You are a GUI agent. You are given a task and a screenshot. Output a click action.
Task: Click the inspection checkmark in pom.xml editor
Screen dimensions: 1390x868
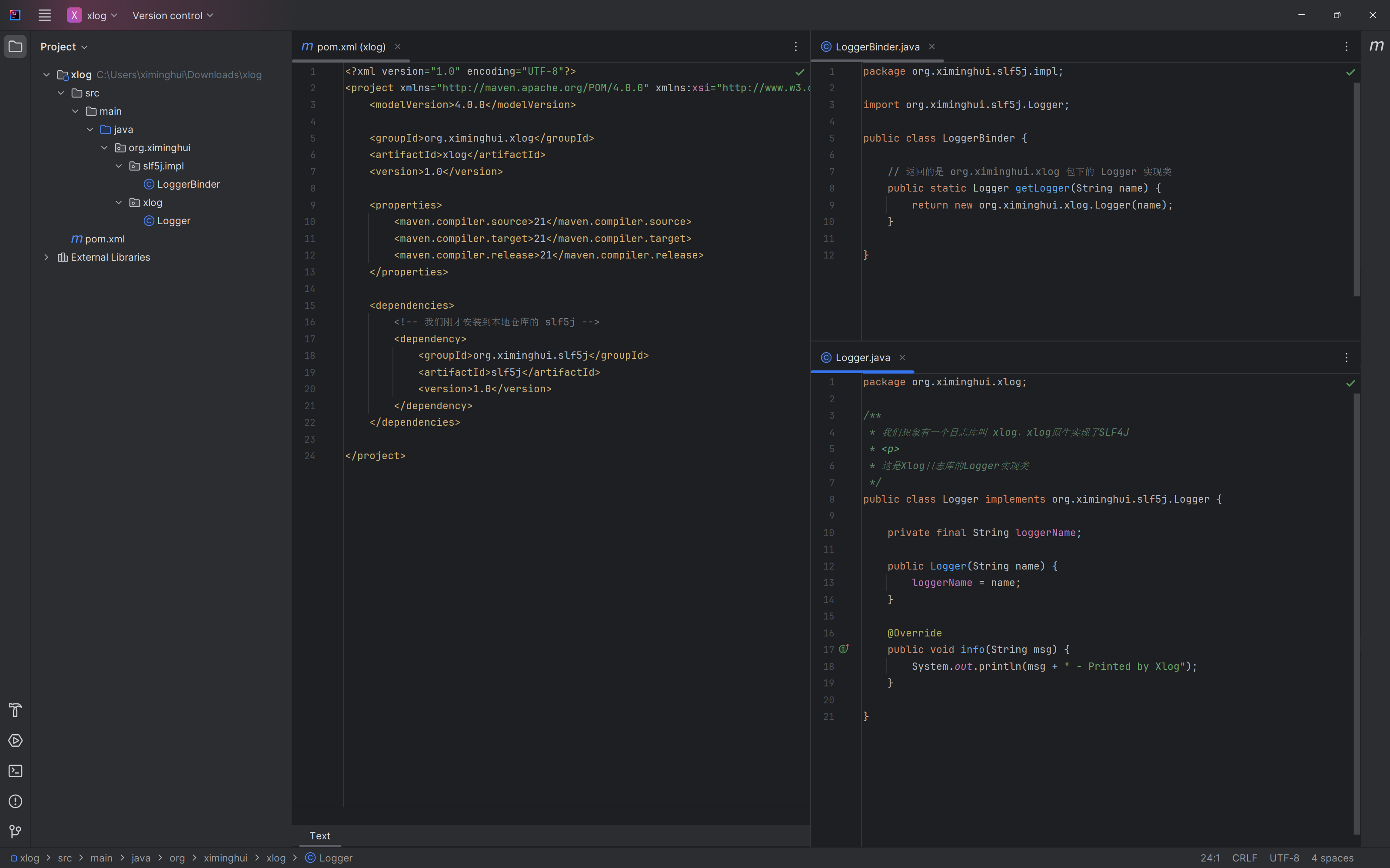800,72
